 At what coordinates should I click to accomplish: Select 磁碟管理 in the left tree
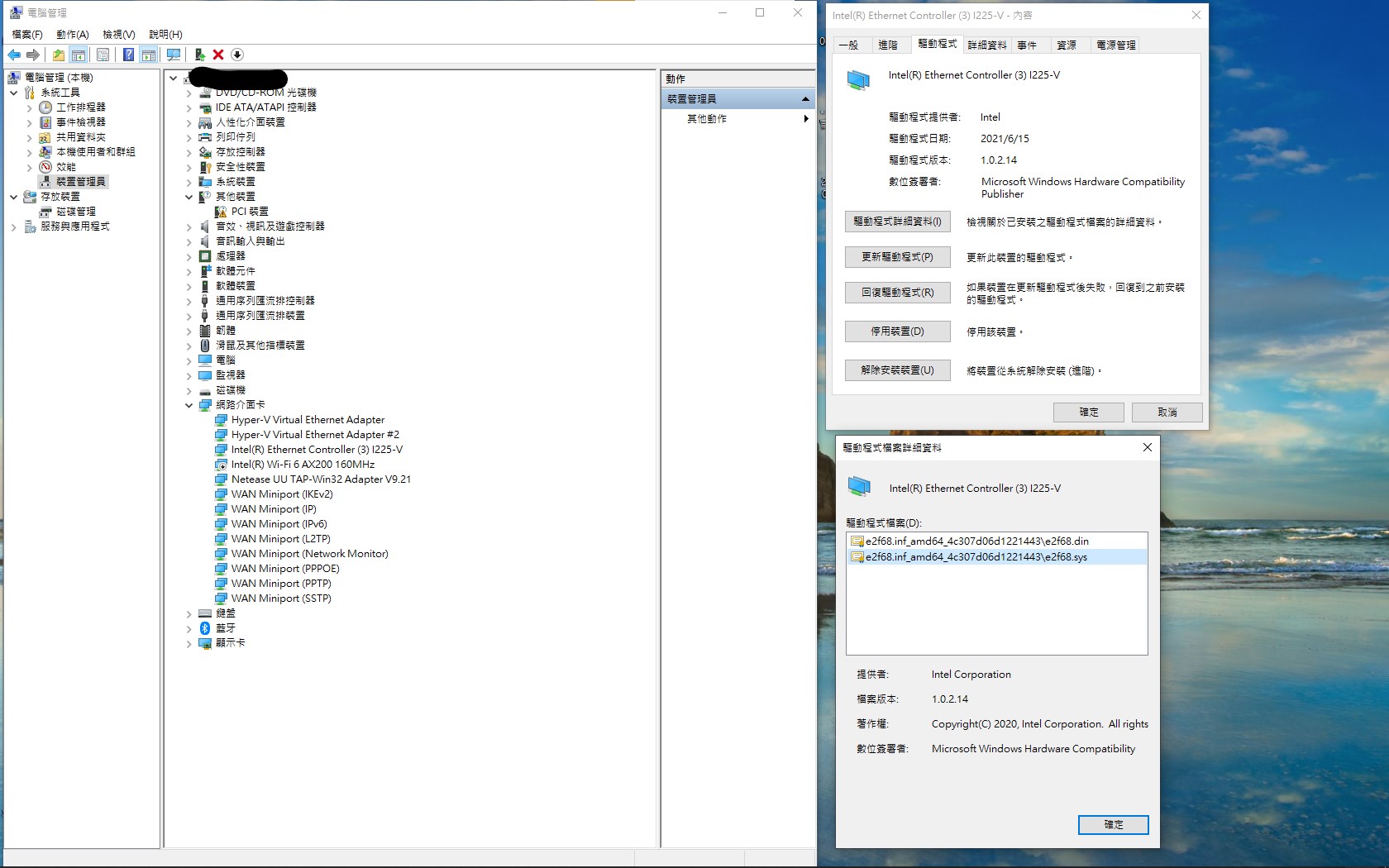[x=75, y=212]
